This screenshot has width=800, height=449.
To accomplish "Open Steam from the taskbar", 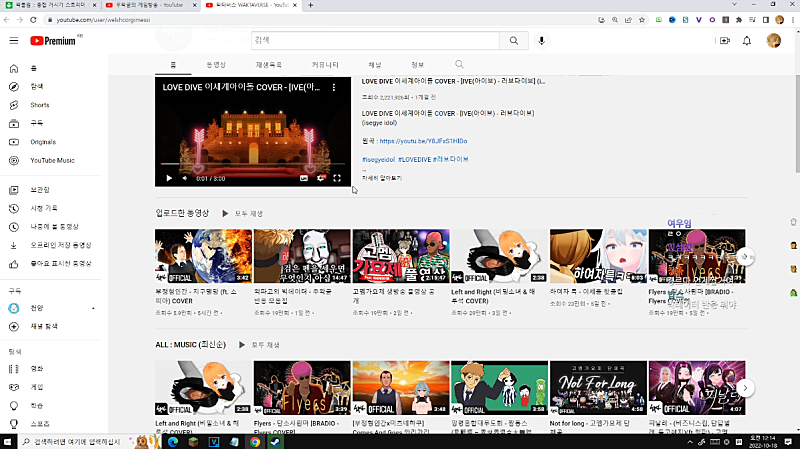I will pos(275,442).
